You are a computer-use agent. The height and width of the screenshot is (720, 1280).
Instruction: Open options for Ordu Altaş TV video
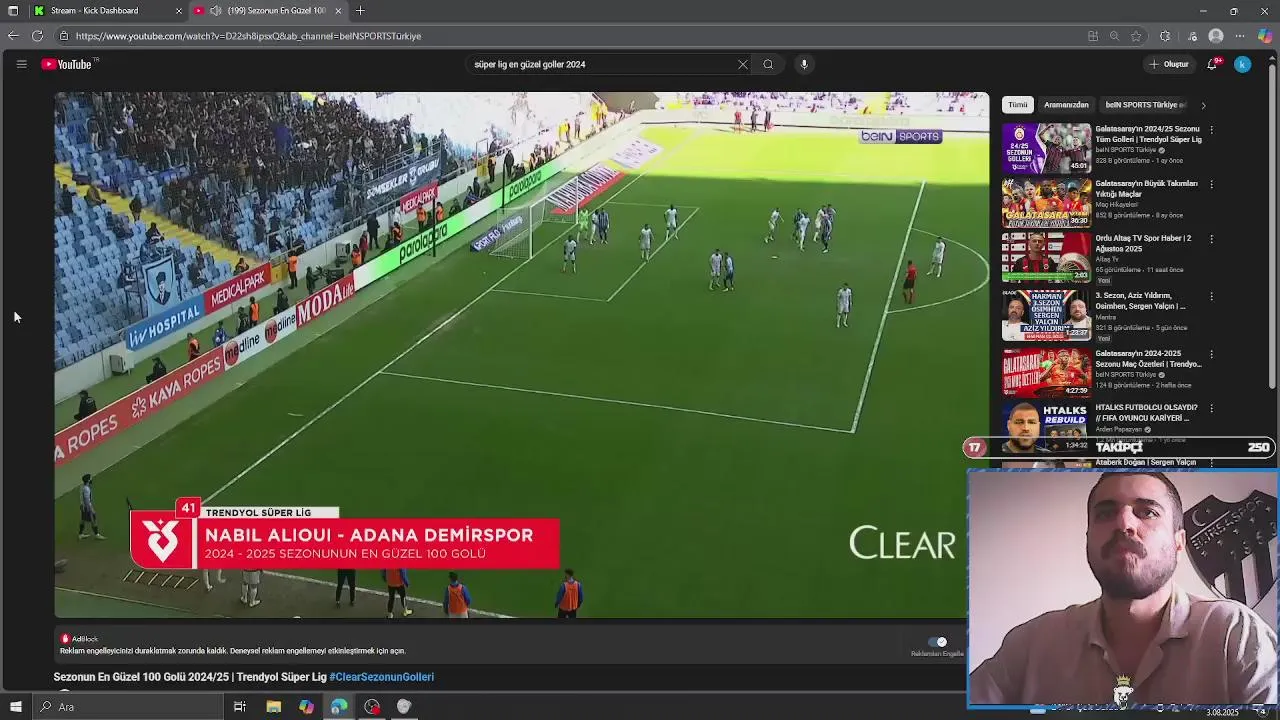[x=1211, y=240]
